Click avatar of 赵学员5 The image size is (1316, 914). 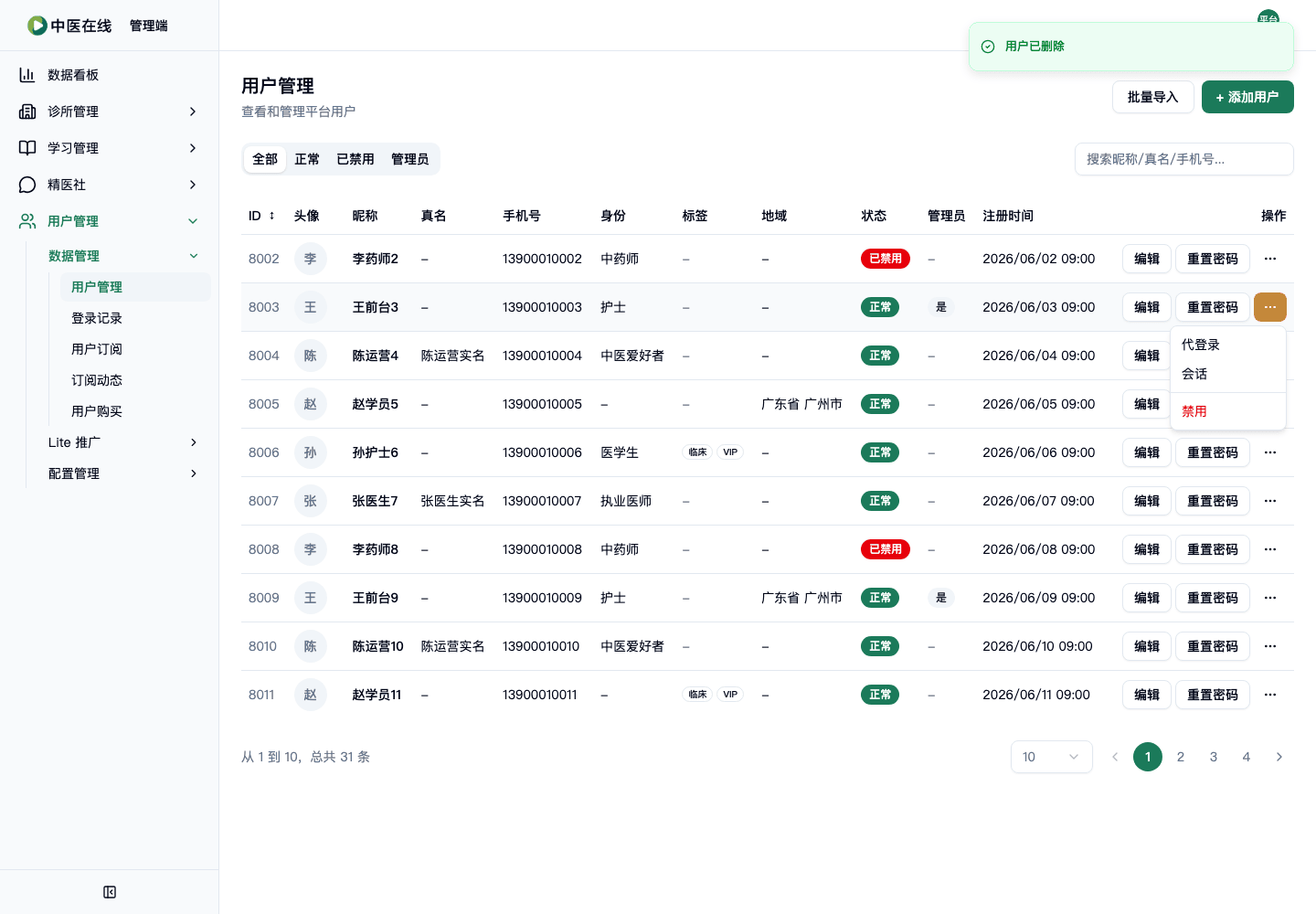tap(311, 404)
